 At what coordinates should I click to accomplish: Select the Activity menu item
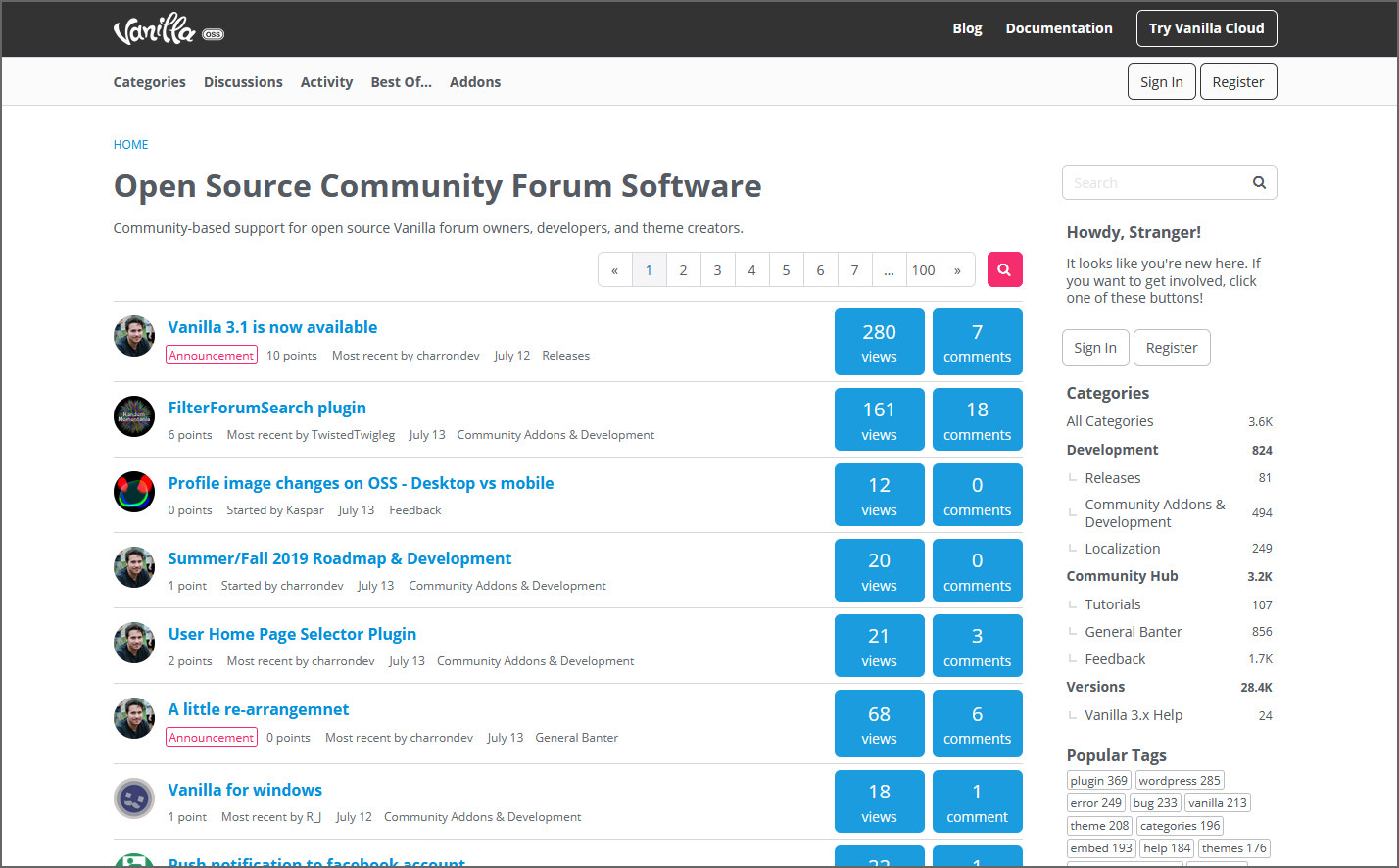pos(326,82)
